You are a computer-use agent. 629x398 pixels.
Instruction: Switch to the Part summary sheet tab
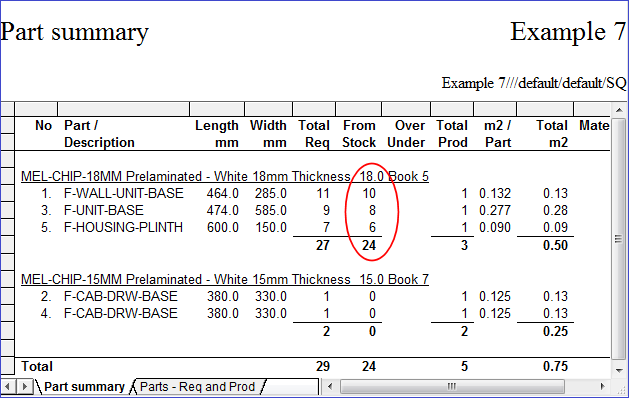click(x=84, y=387)
